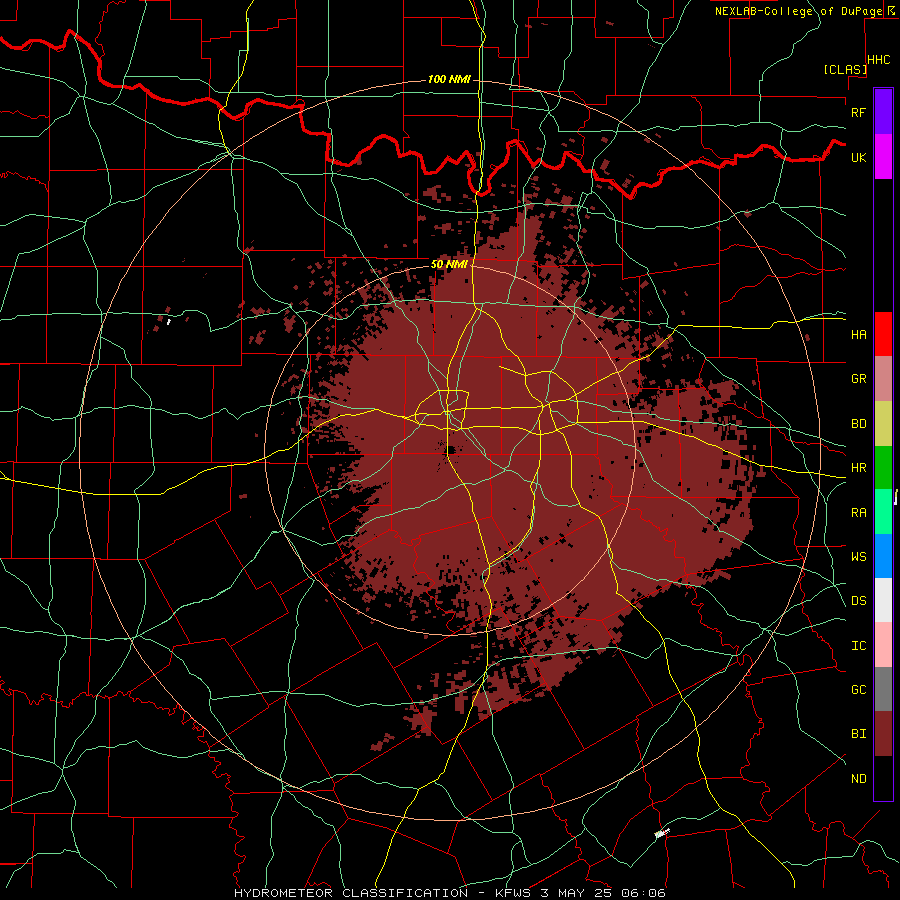The height and width of the screenshot is (900, 900).
Task: Click the HR legend label
Action: click(858, 468)
